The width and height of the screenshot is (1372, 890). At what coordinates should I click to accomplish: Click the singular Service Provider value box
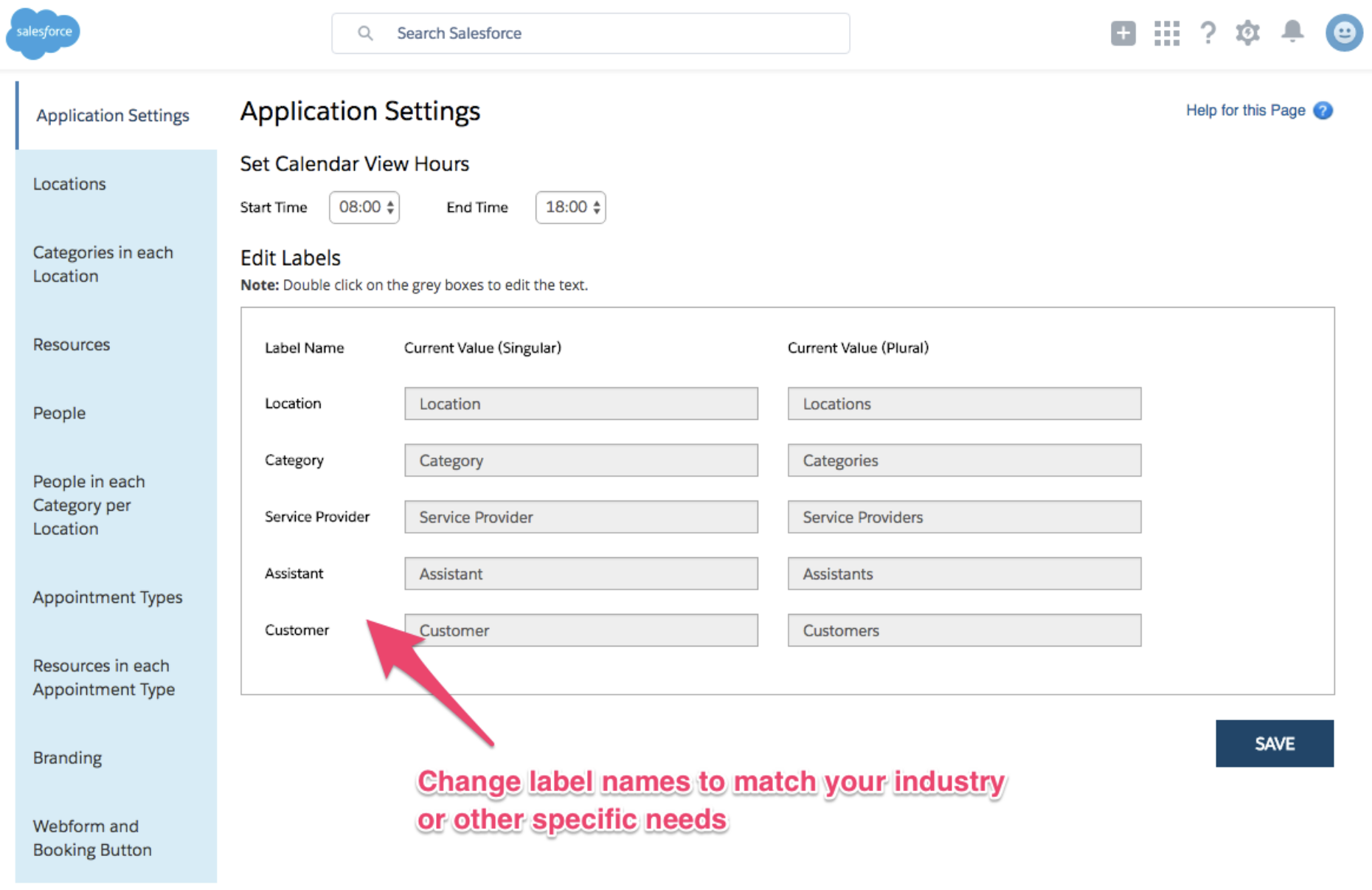point(581,517)
